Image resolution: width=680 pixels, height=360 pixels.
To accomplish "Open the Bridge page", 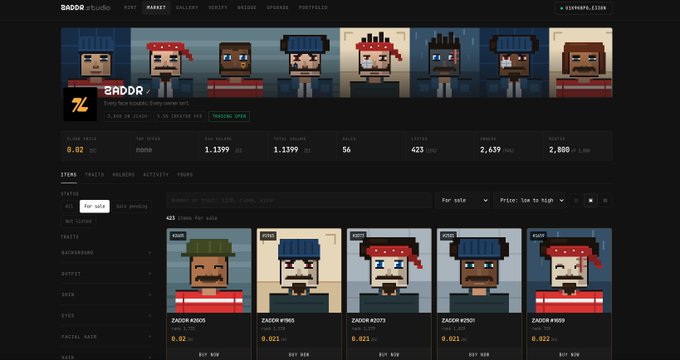I will 247,8.
